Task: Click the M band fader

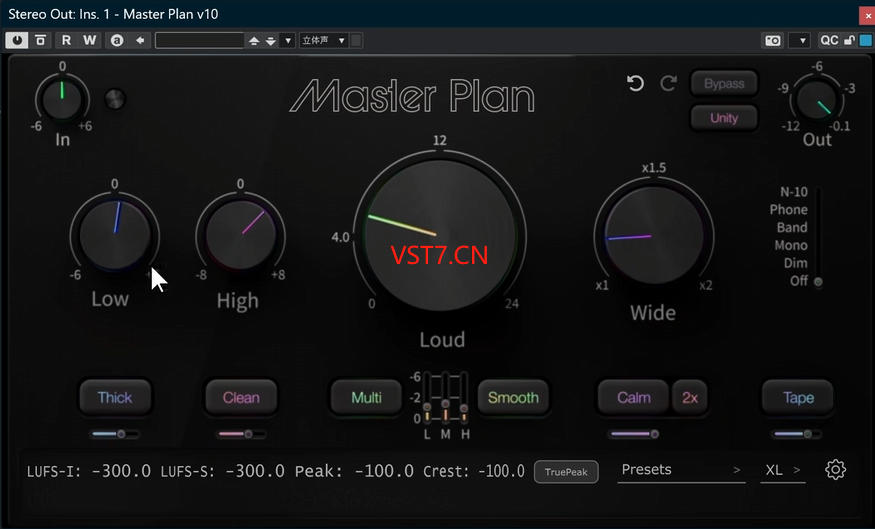Action: [445, 398]
